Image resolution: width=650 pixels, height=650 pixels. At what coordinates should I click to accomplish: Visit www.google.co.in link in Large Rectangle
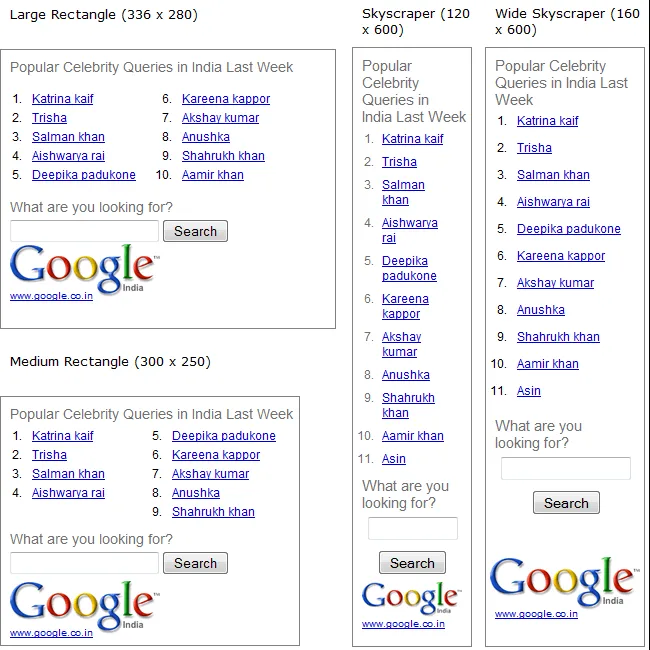[51, 297]
